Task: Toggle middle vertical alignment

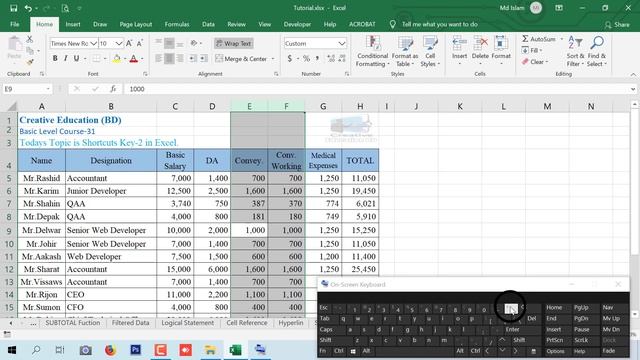Action: [169, 43]
